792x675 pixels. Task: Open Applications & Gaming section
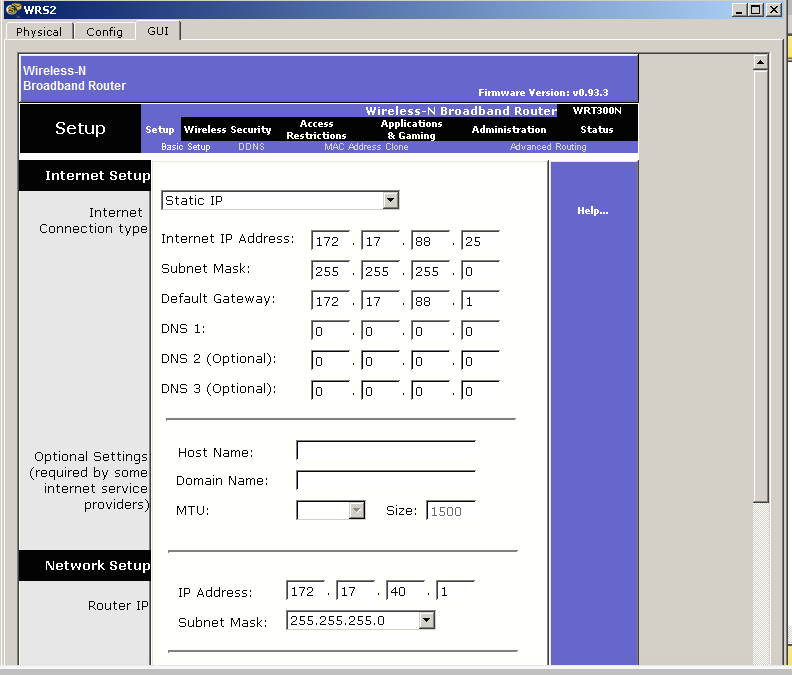click(x=411, y=130)
